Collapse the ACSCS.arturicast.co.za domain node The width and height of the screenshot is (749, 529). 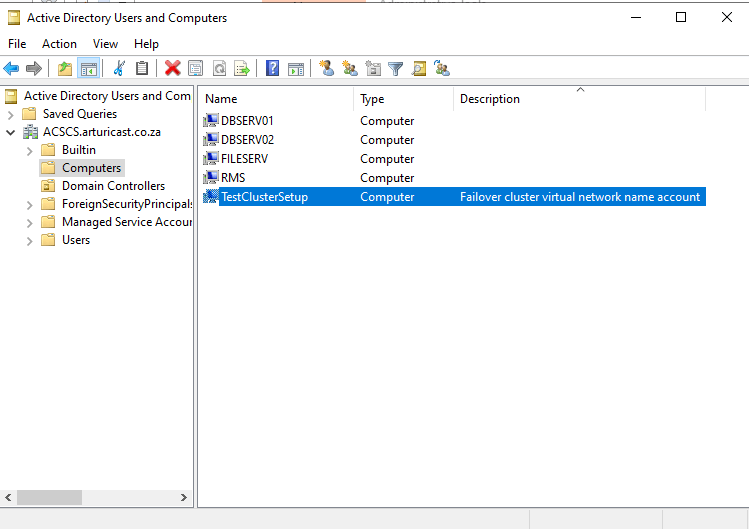click(11, 132)
